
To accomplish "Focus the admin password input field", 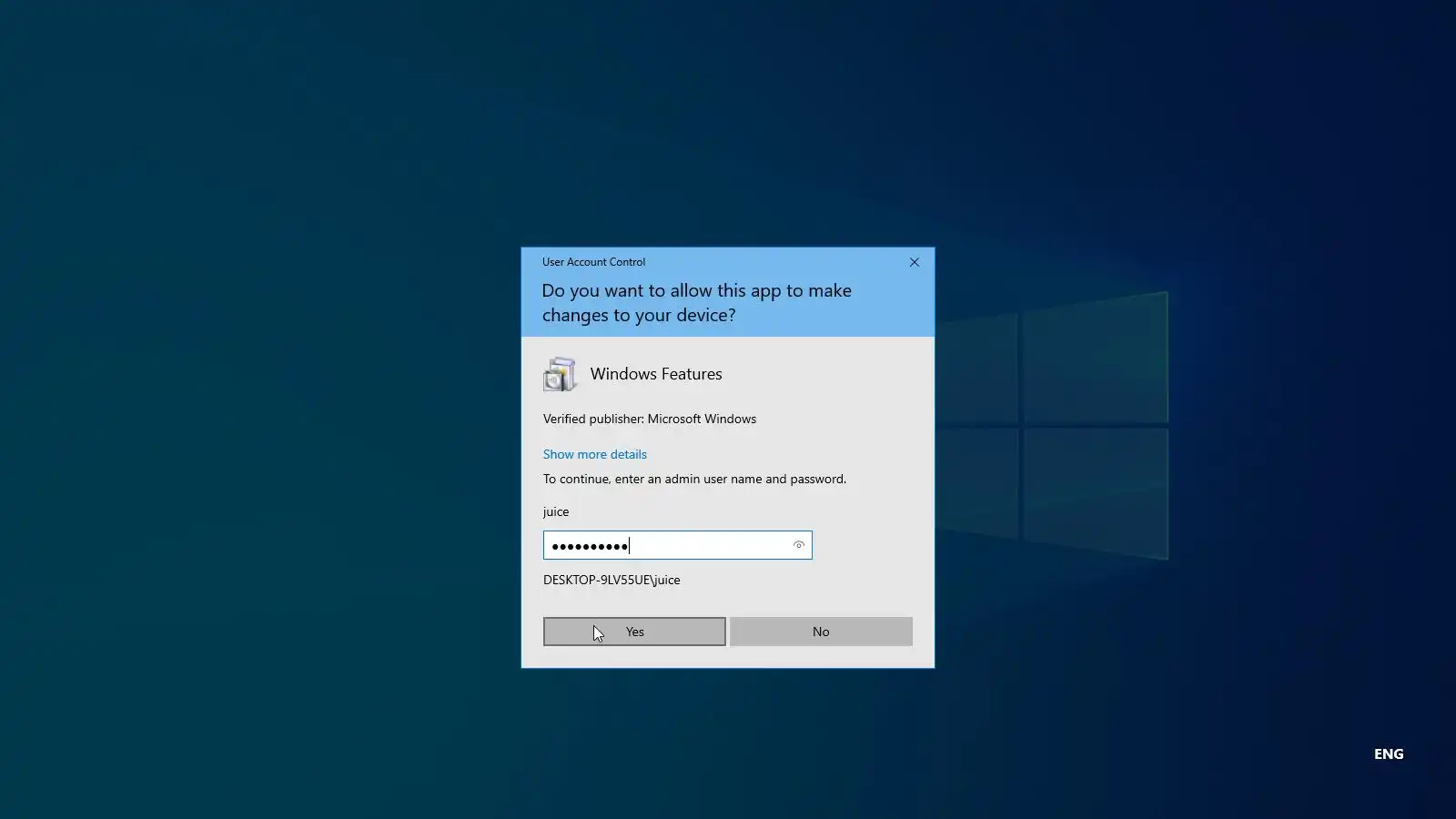I will tap(677, 545).
